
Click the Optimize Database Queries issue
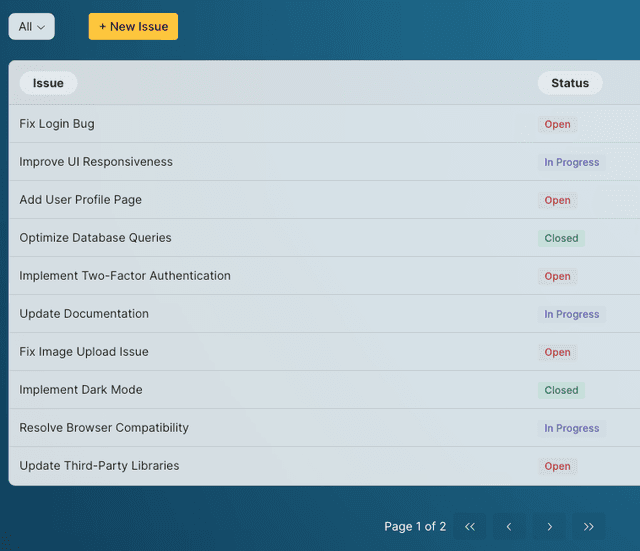(95, 238)
